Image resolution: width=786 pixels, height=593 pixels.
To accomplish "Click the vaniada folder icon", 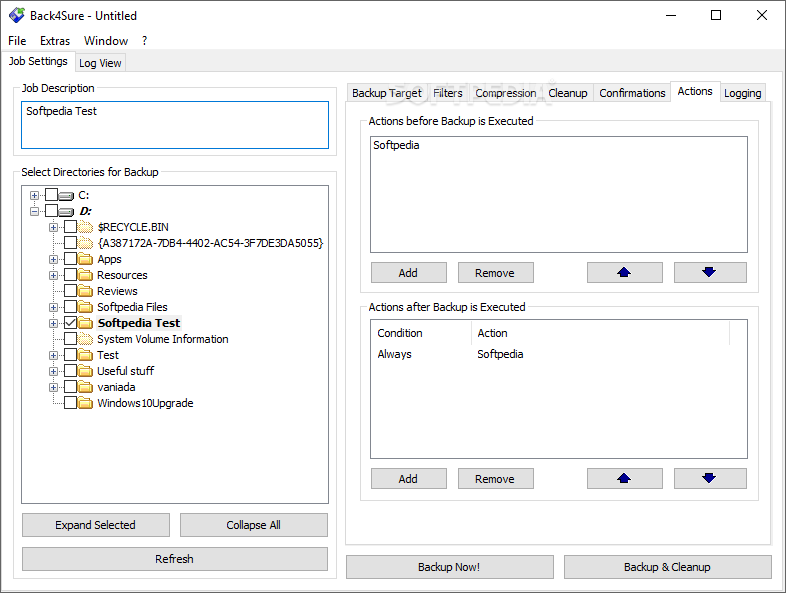I will click(x=86, y=387).
